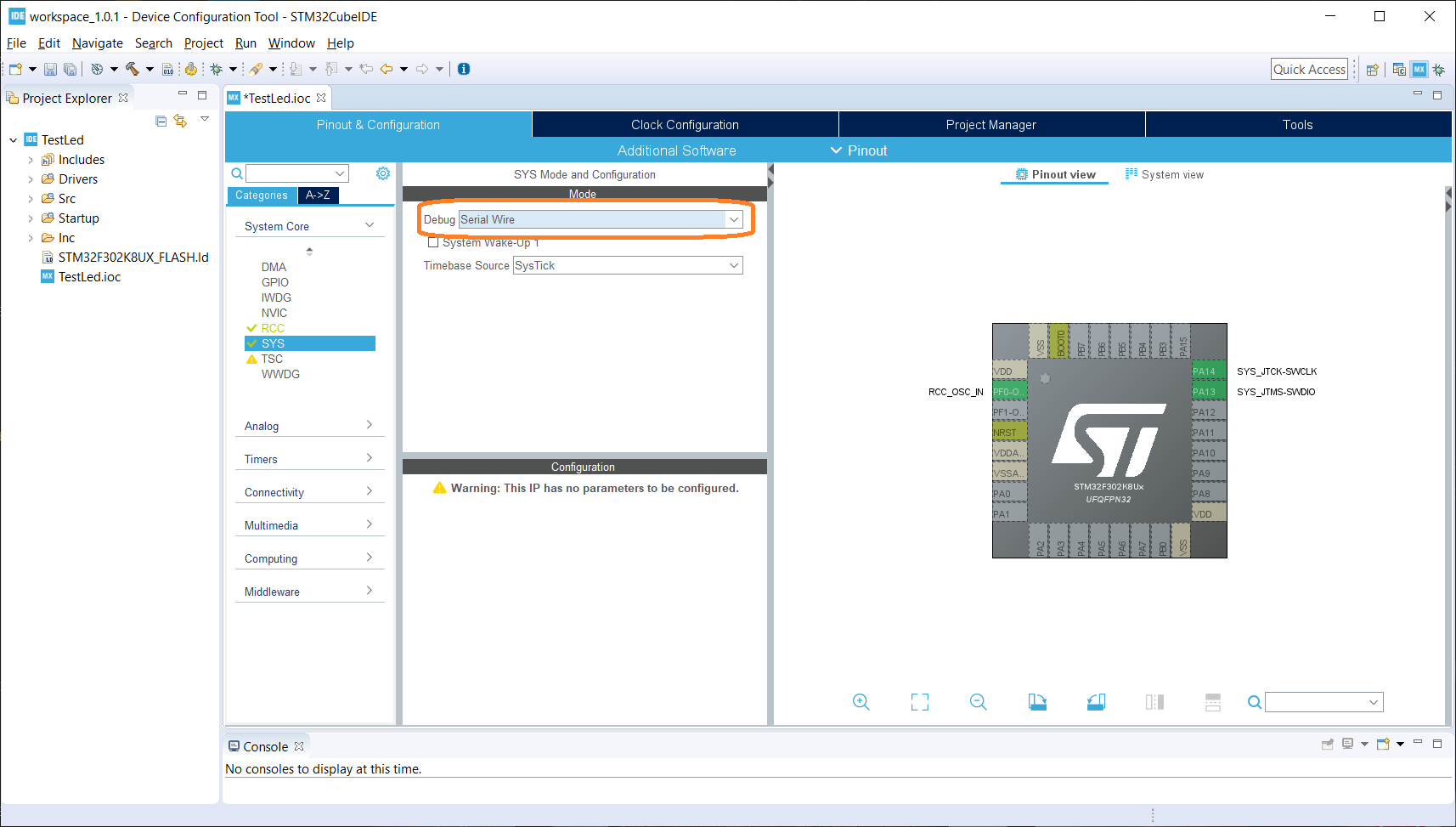Image resolution: width=1456 pixels, height=827 pixels.
Task: Click the Open Console icon
Action: pos(1383,744)
